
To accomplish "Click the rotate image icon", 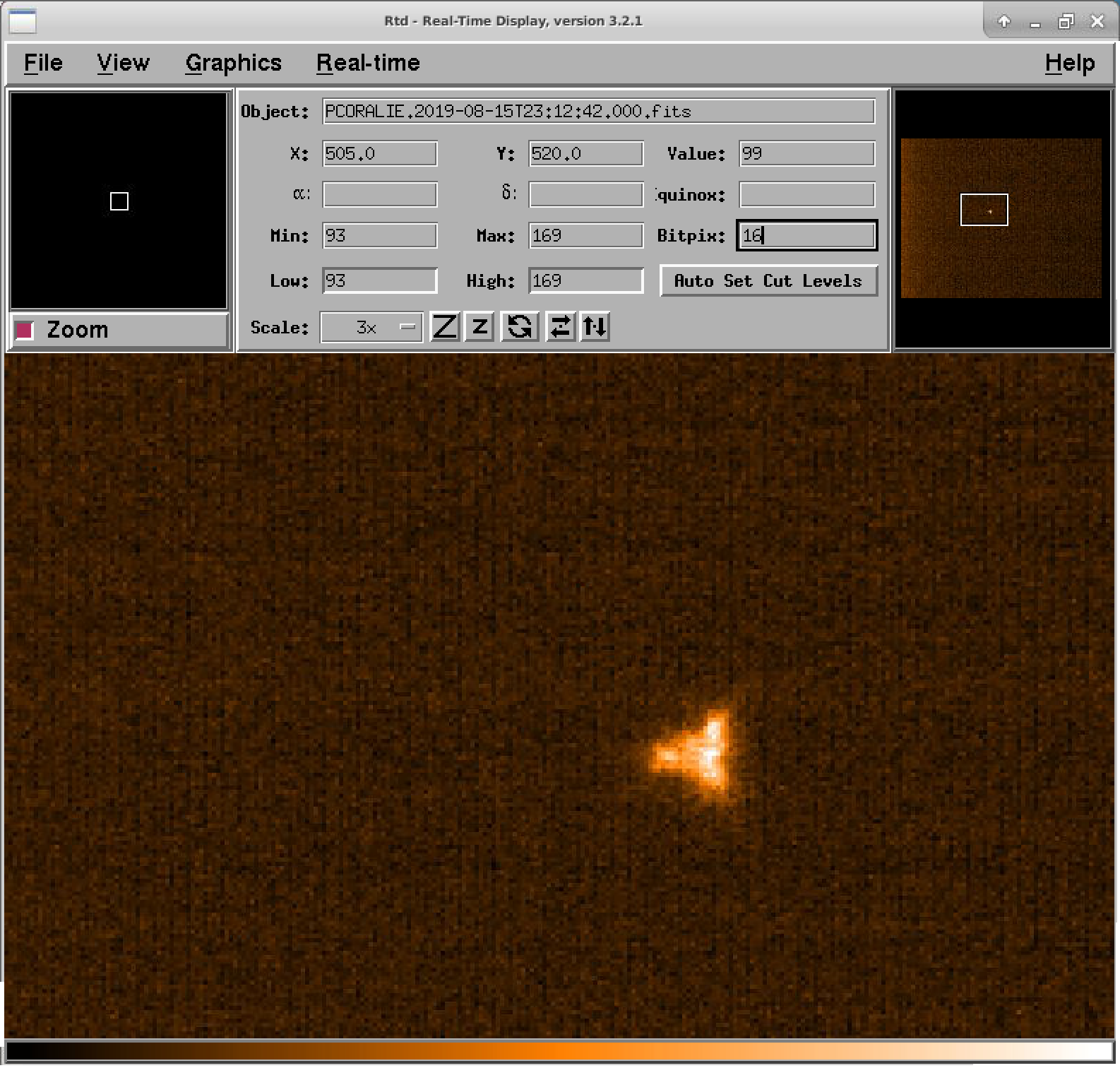I will (x=520, y=327).
